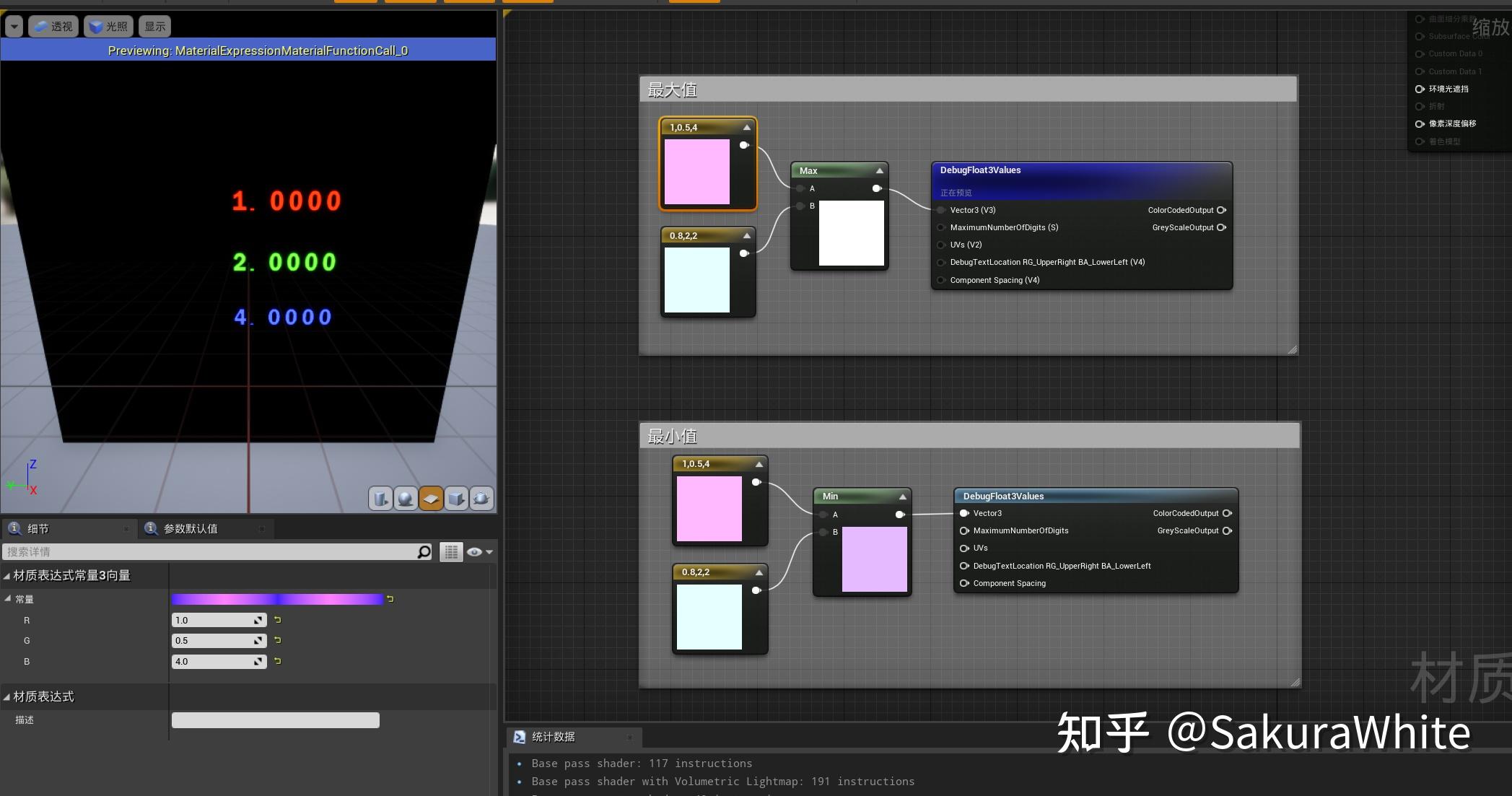Click the eye visibility icon in details panel

tap(473, 551)
